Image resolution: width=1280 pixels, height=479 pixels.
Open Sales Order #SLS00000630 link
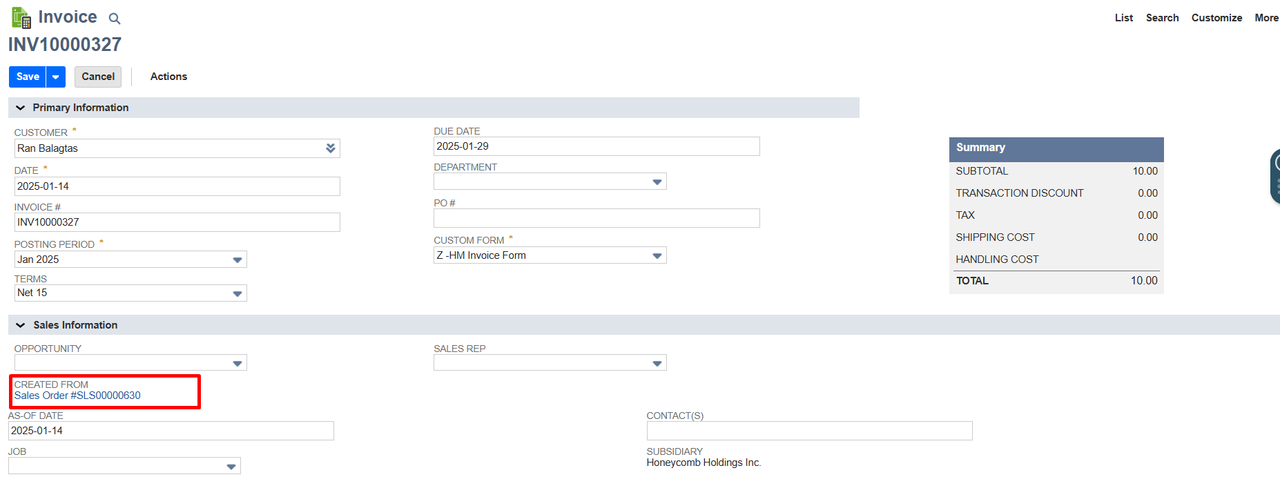77,396
